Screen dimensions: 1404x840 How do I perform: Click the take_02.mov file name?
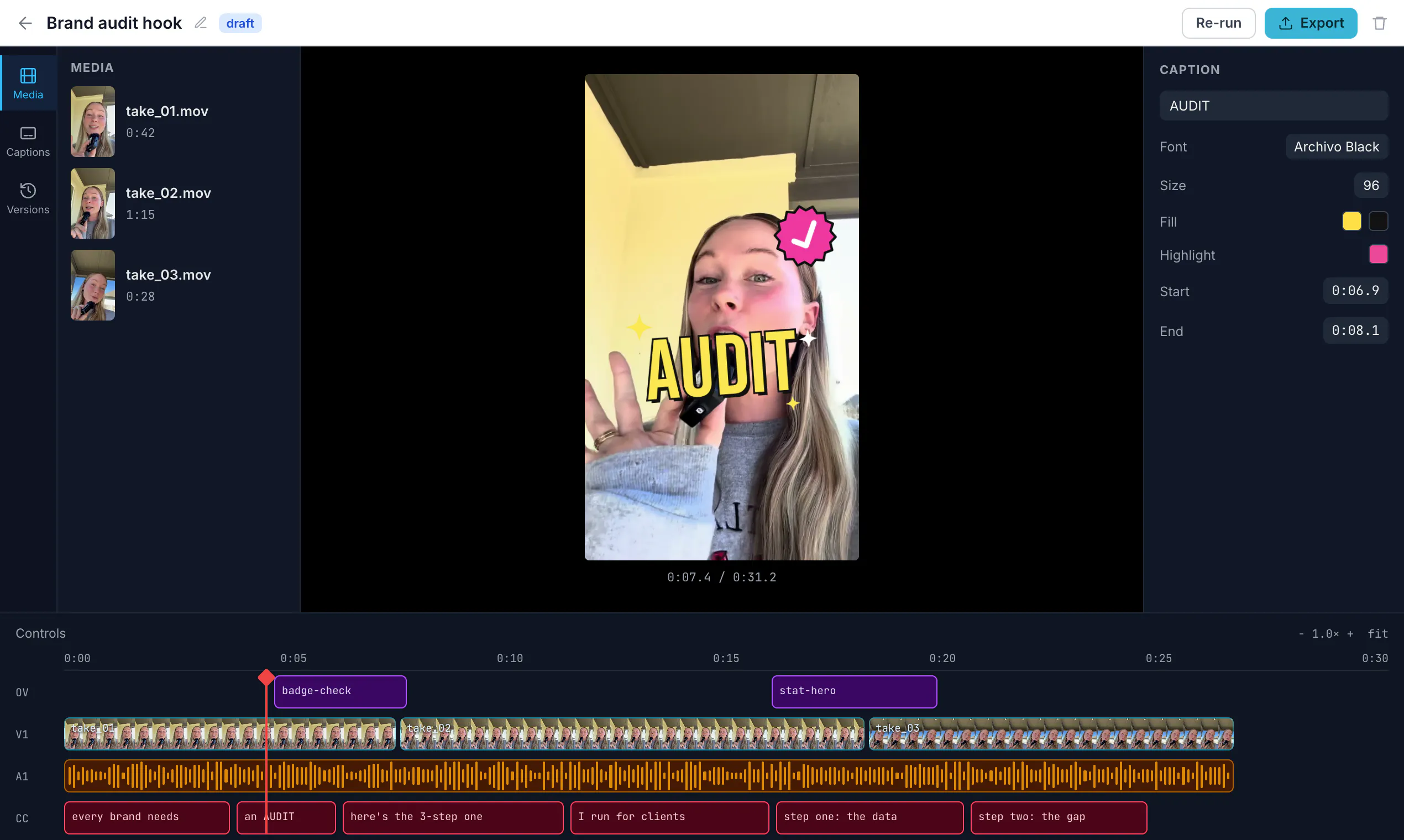tap(168, 193)
